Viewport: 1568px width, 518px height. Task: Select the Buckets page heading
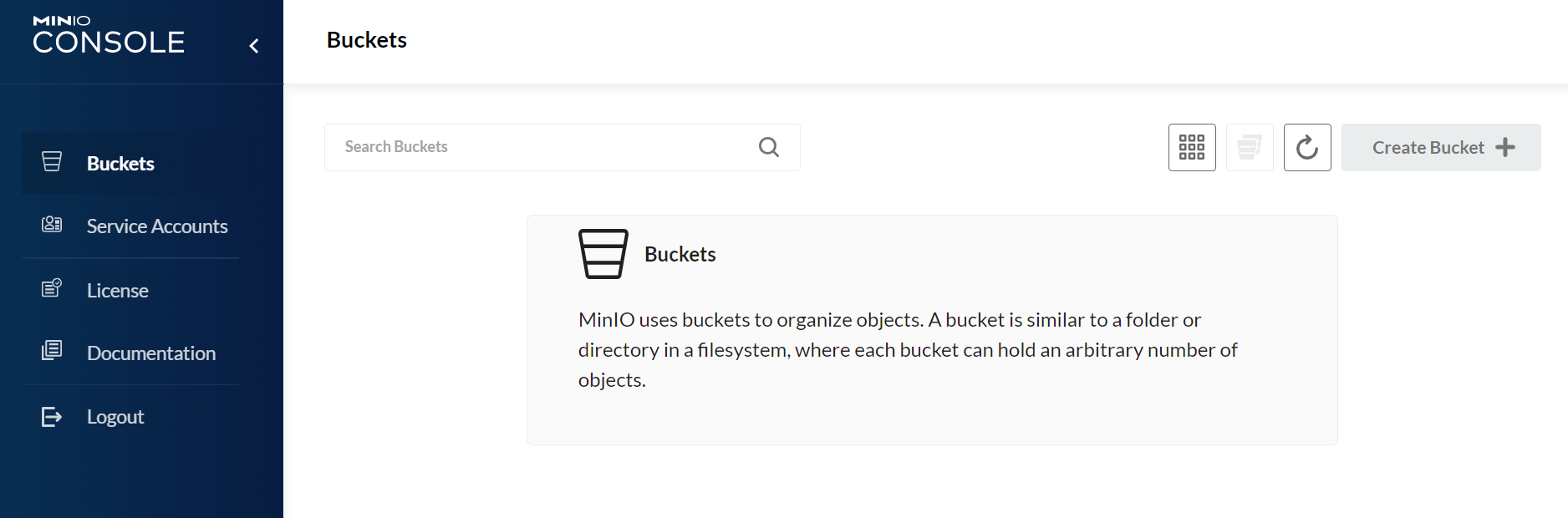366,39
